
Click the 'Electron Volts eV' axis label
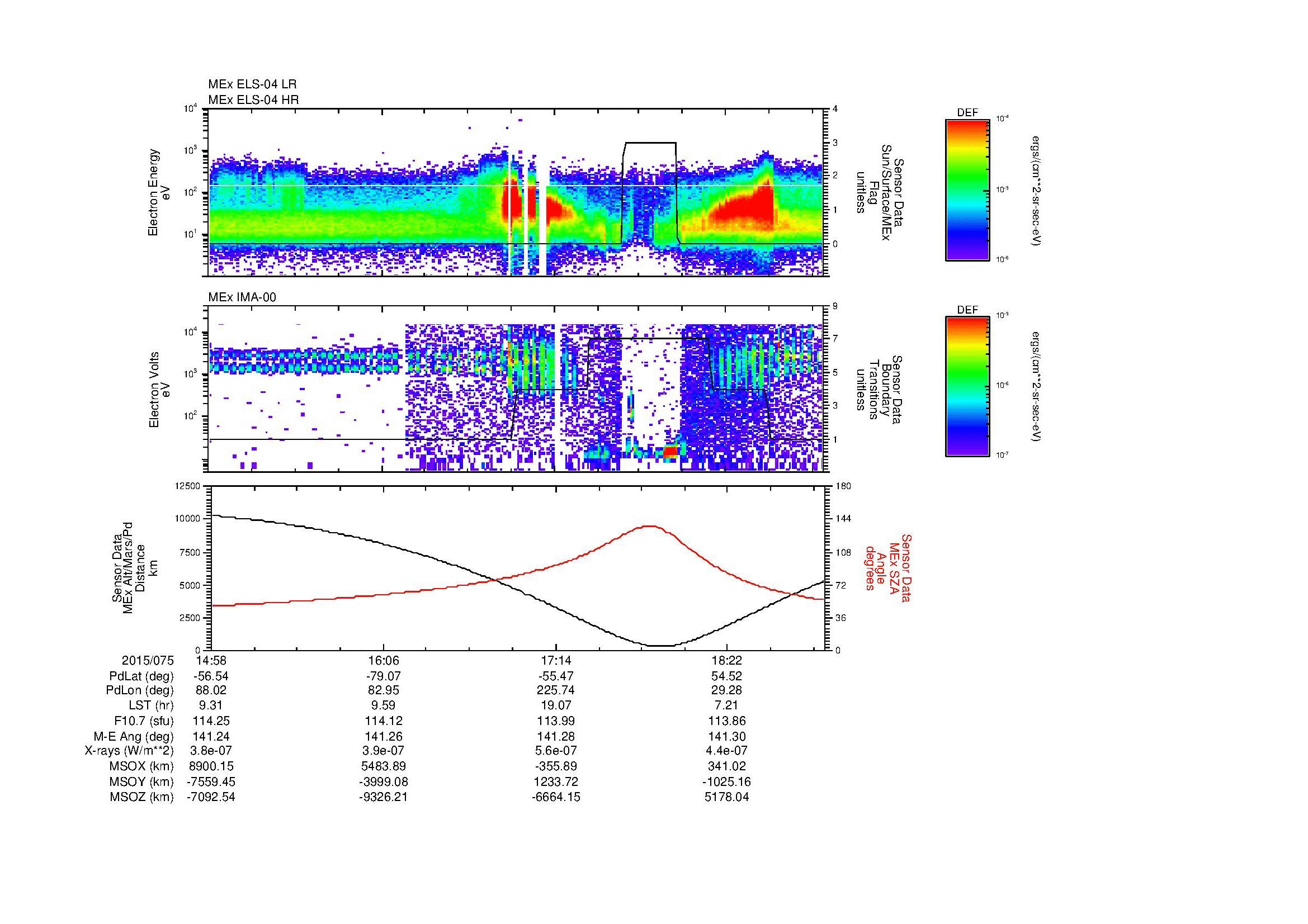click(159, 390)
